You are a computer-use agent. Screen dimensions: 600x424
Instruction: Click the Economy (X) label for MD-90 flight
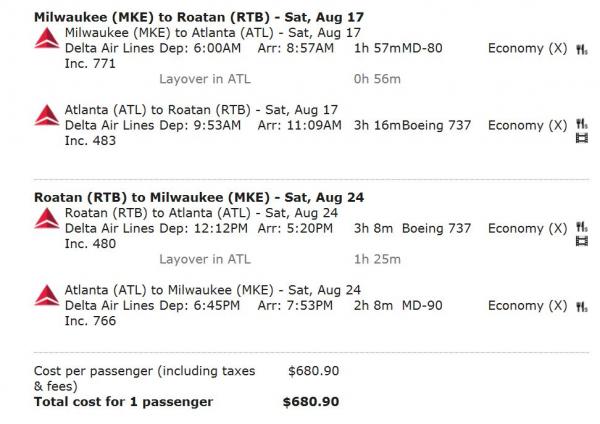click(x=527, y=306)
